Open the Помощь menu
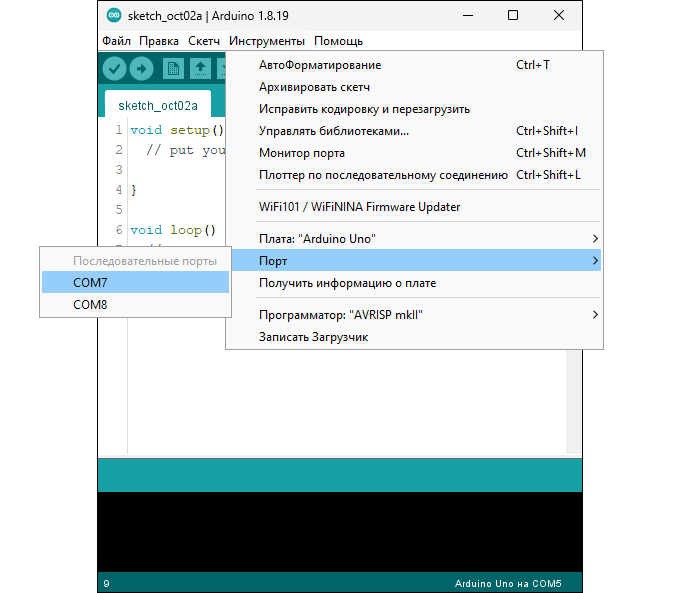Screen dimensions: 680x593 [338, 41]
